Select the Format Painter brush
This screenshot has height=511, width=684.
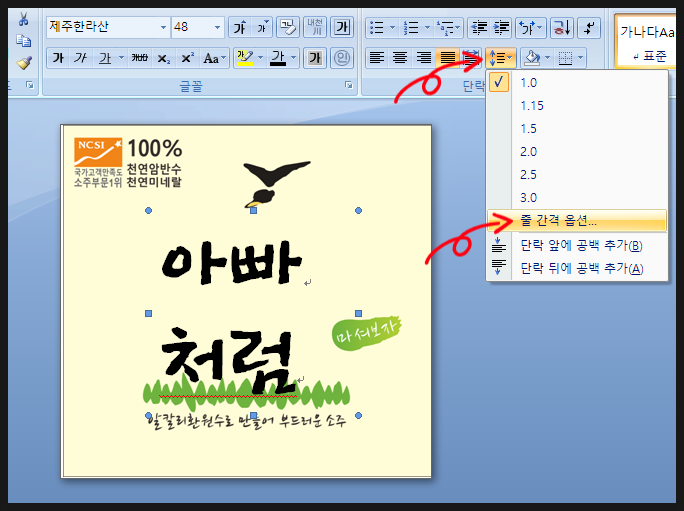point(24,63)
